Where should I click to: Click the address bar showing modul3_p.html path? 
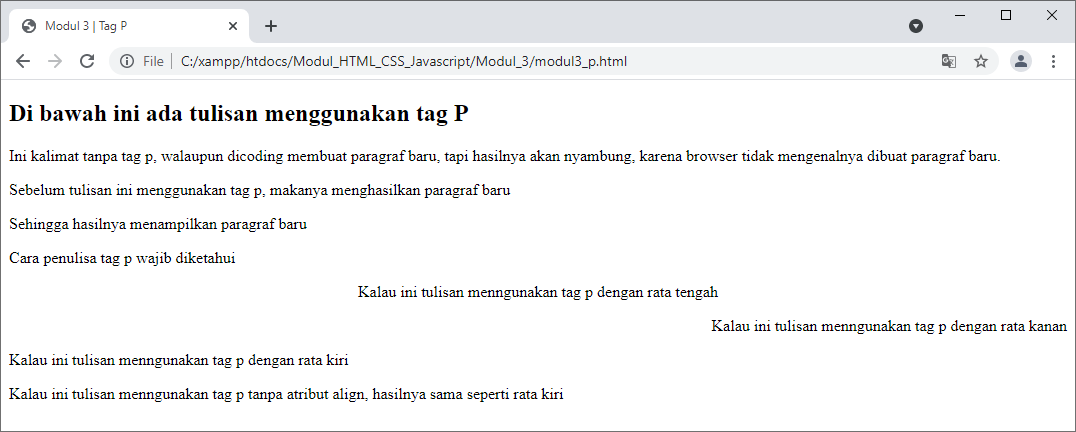click(500, 62)
